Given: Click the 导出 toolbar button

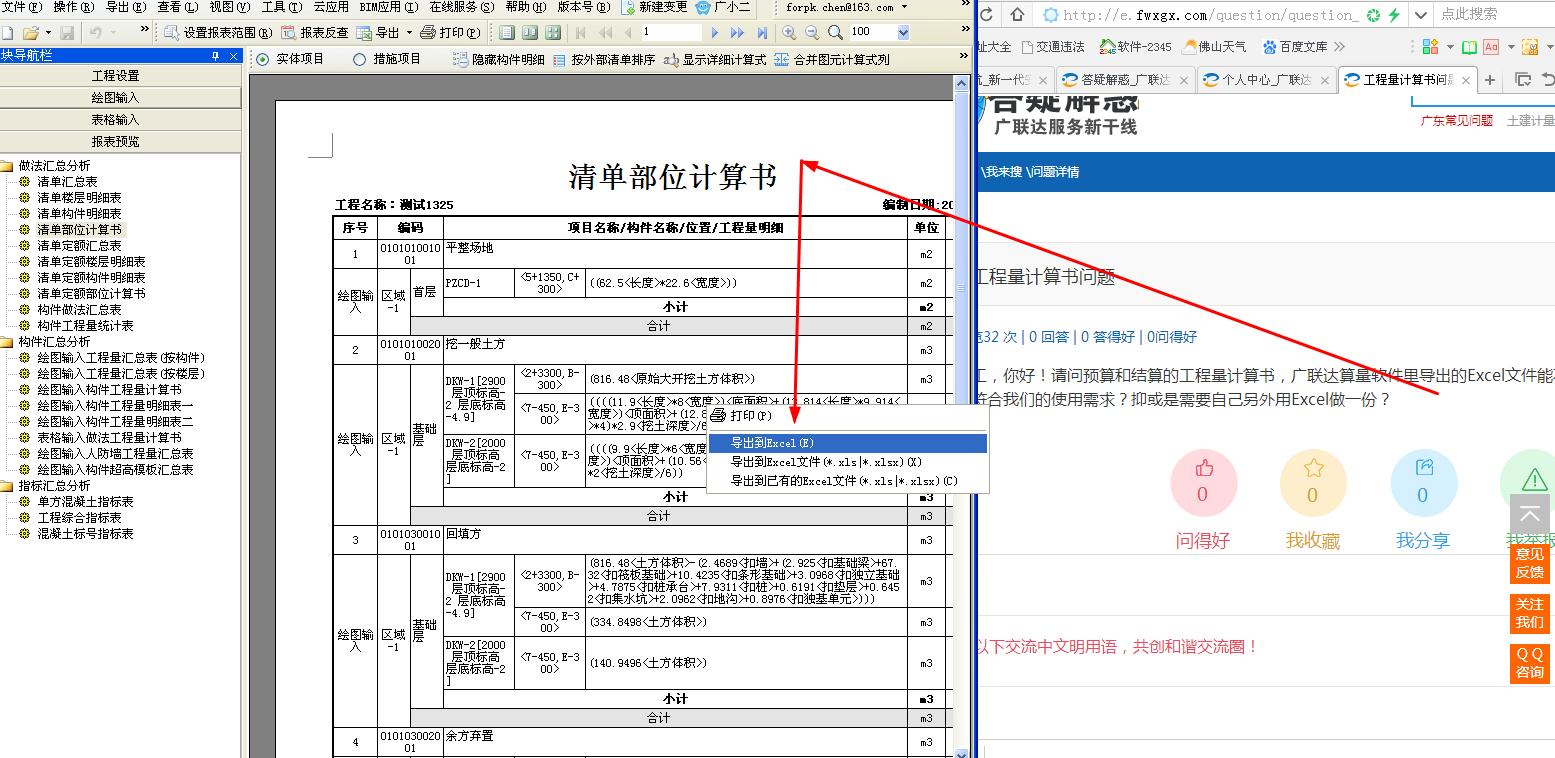Looking at the screenshot, I should (x=379, y=32).
